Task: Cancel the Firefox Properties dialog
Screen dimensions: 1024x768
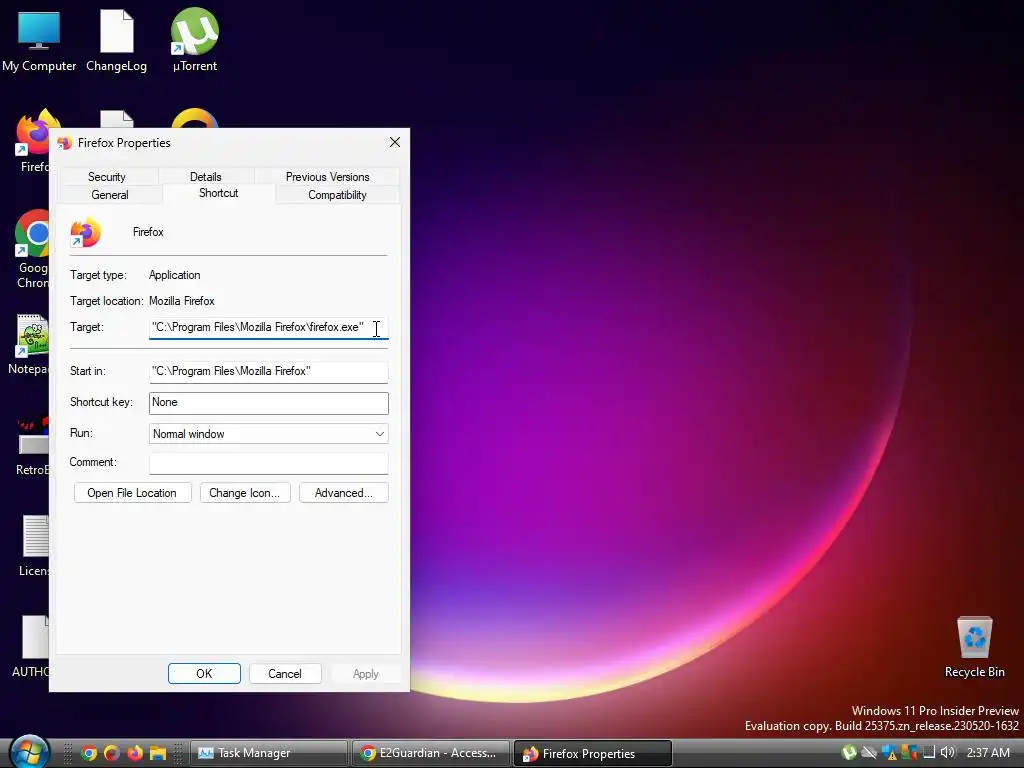Action: [285, 673]
